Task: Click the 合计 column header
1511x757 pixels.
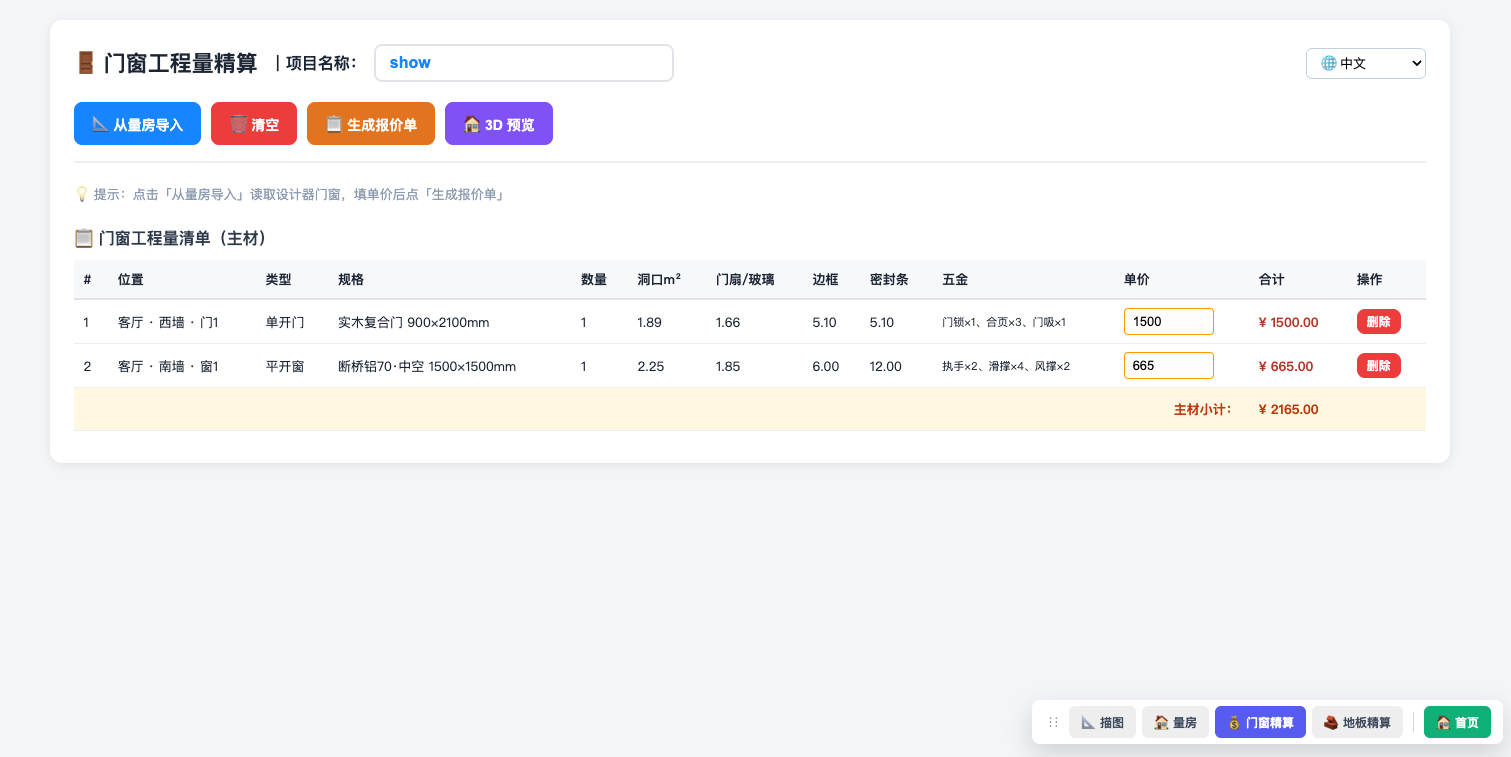Action: pyautogui.click(x=1271, y=280)
